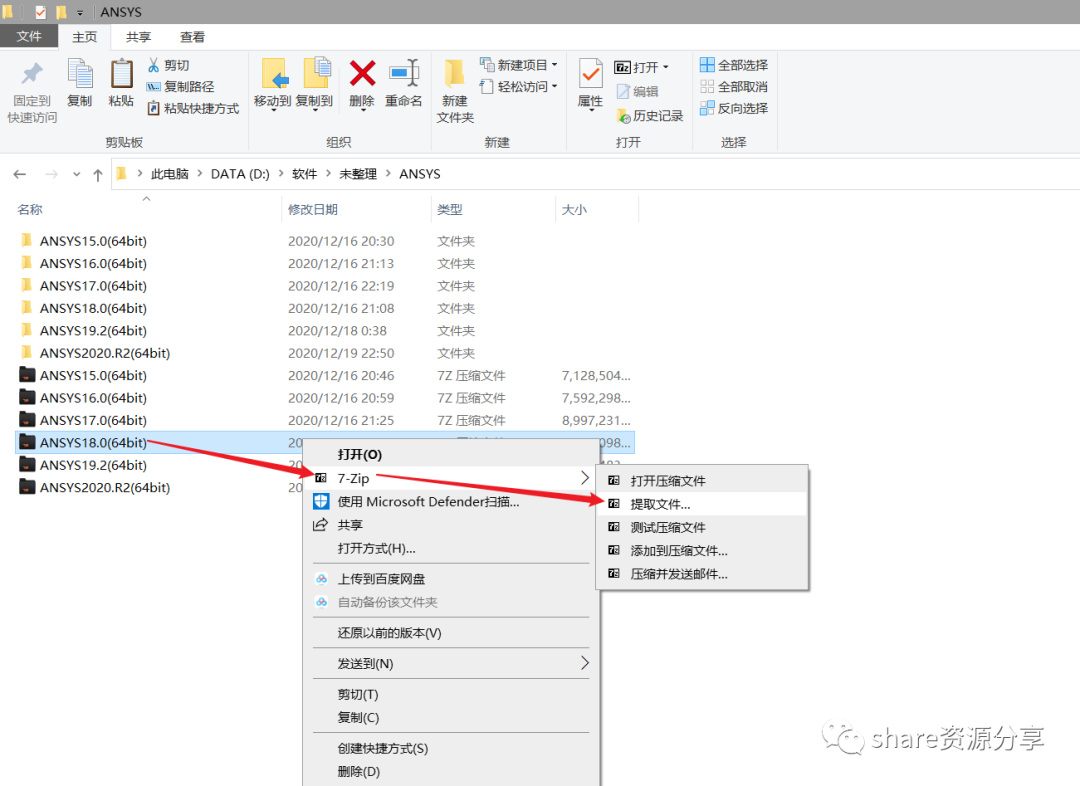Open the Copy to (复制到) control
The image size is (1080, 786).
315,84
